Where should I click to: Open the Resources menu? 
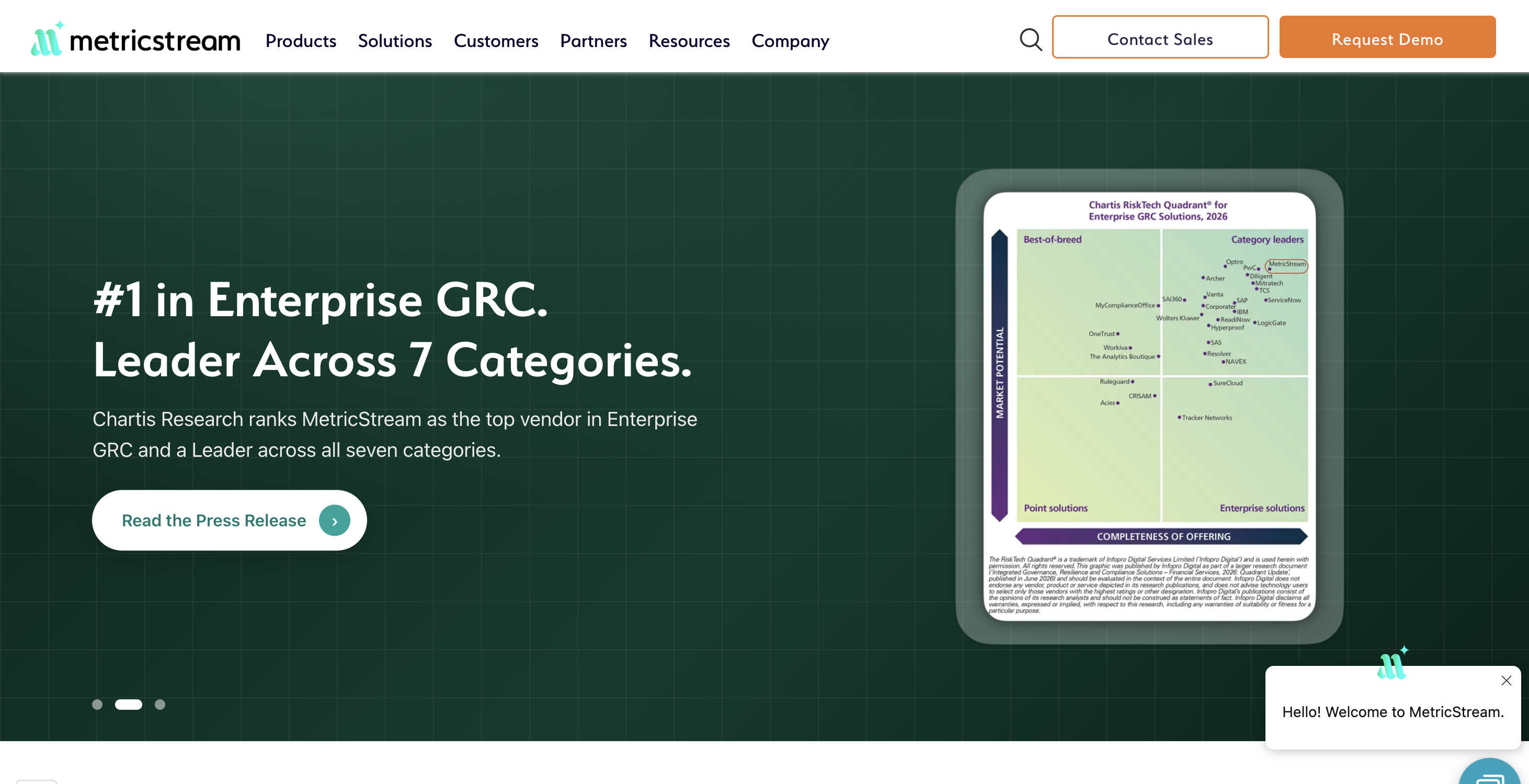[689, 40]
